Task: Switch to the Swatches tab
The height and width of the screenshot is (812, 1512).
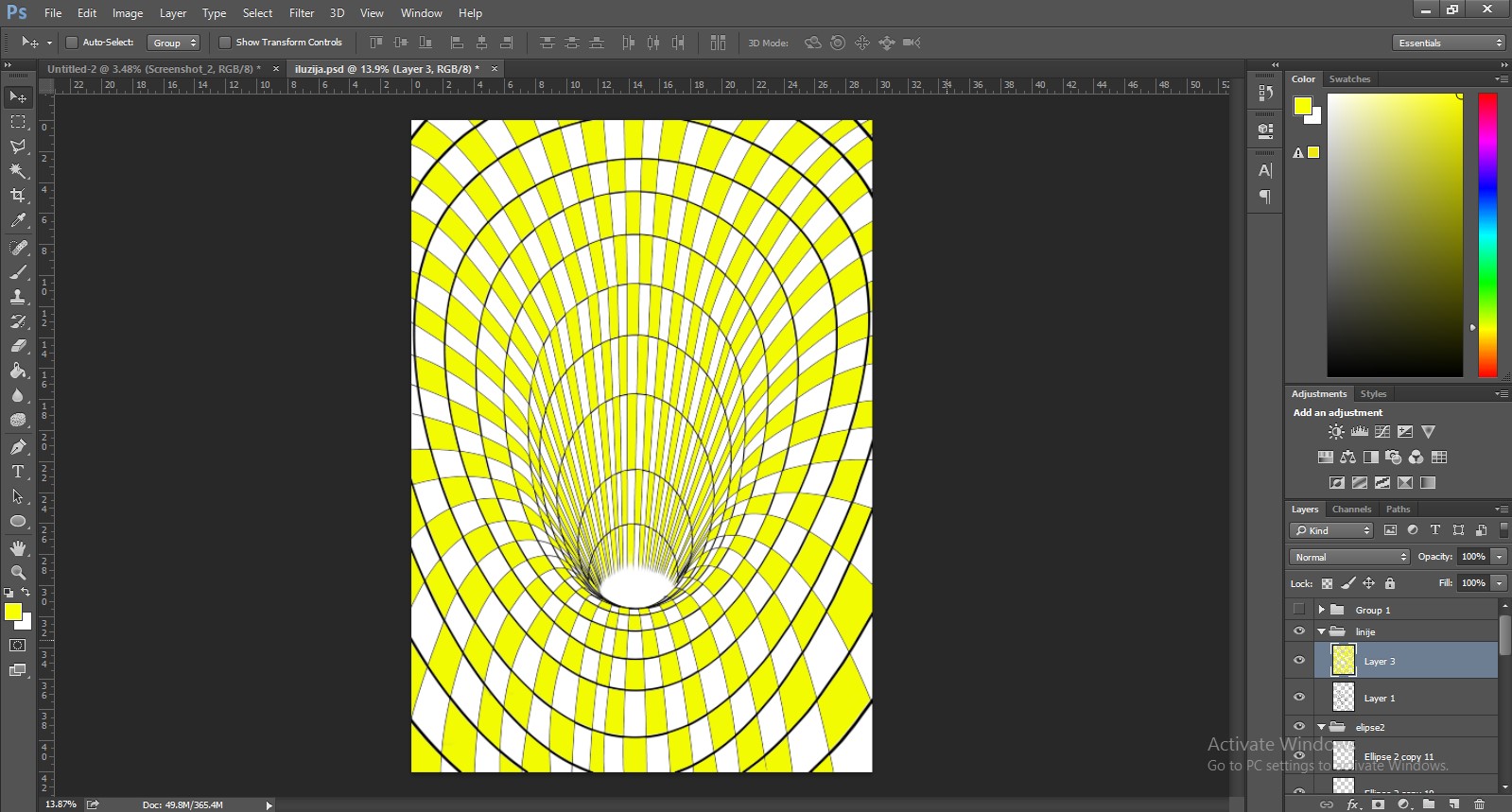Action: coord(1349,79)
